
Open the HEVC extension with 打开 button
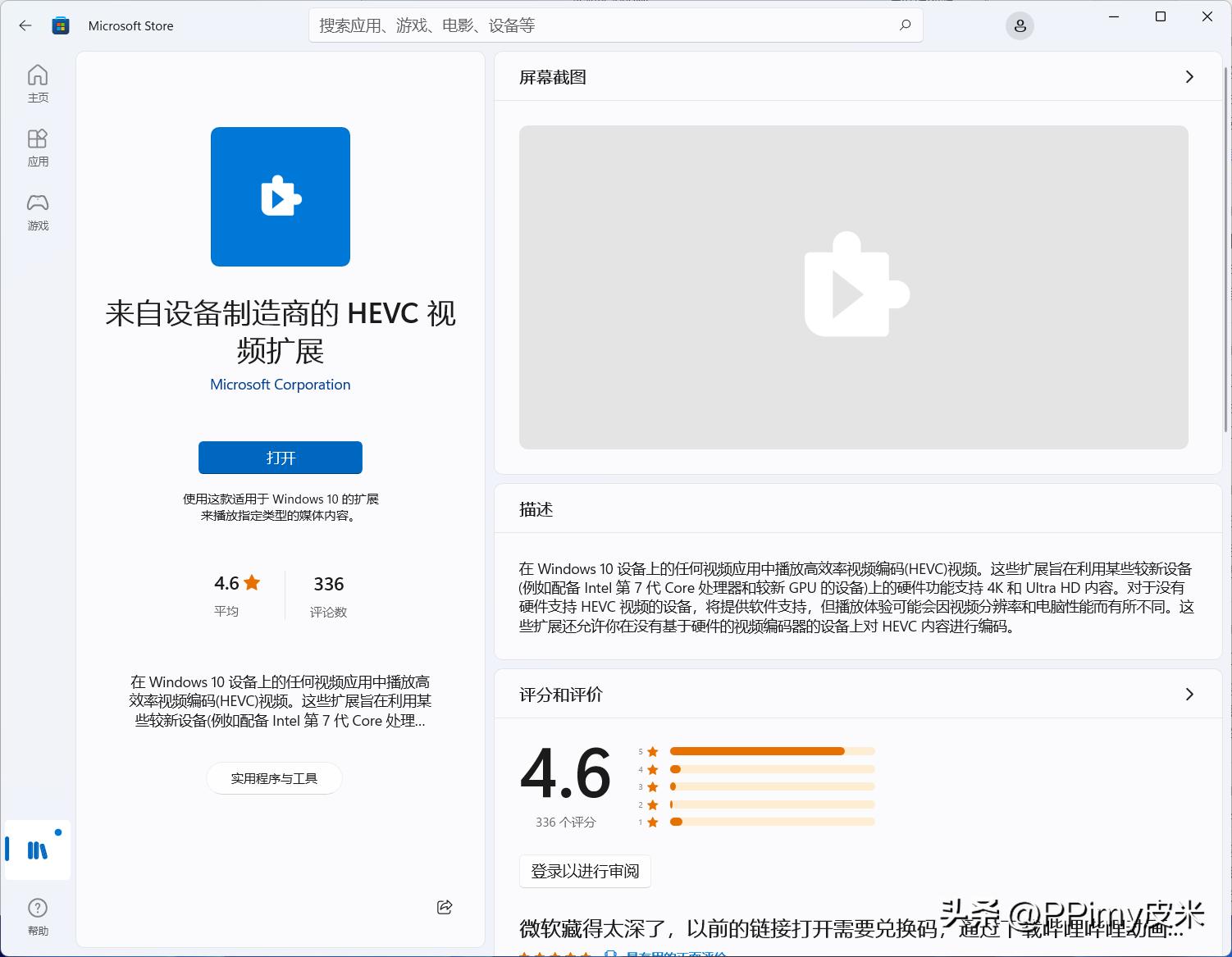[280, 458]
